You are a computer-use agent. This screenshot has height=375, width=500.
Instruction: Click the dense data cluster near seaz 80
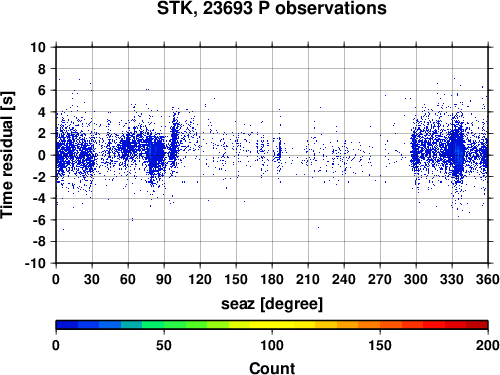click(x=156, y=154)
